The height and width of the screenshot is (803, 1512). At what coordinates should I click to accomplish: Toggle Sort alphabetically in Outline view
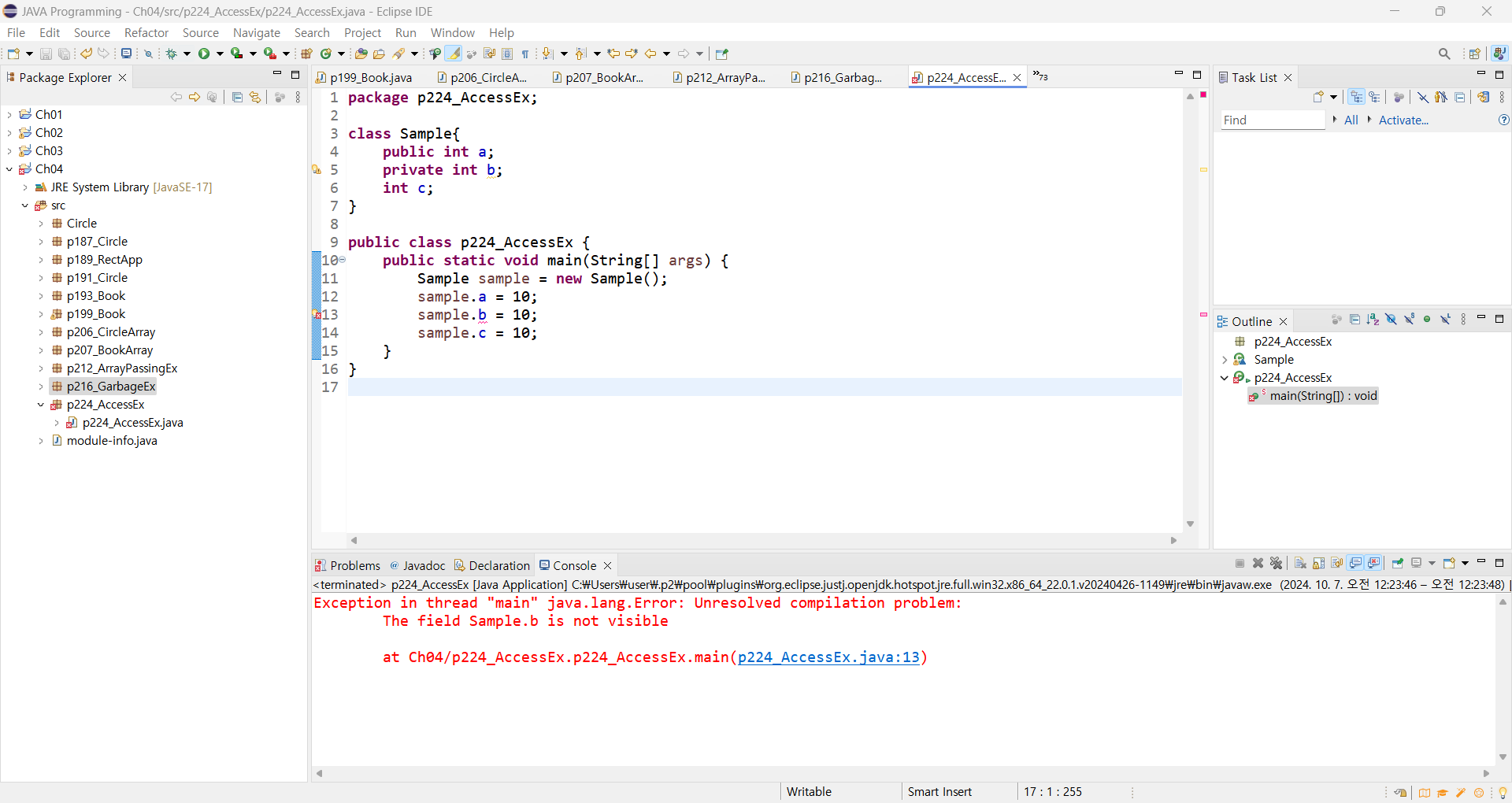pos(1373,319)
